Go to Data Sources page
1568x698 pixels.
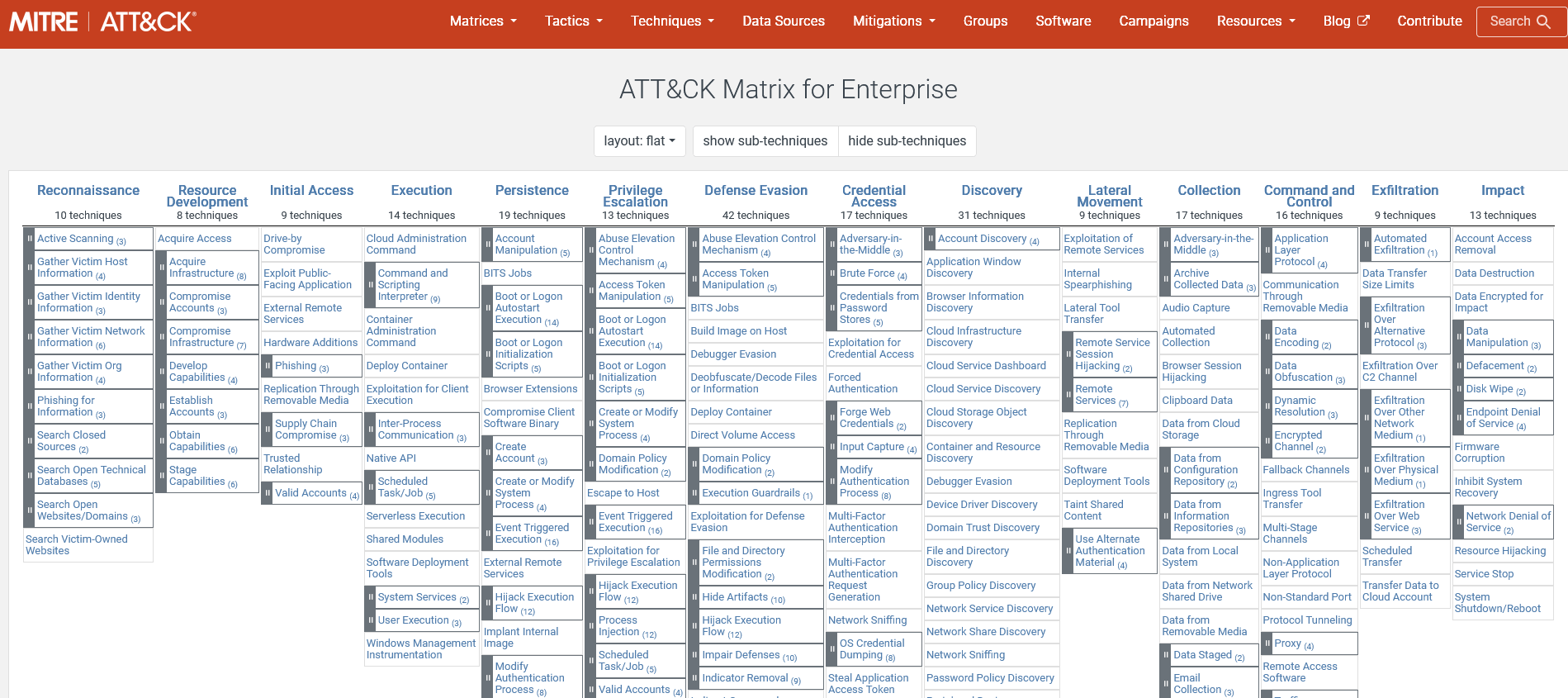tap(784, 21)
